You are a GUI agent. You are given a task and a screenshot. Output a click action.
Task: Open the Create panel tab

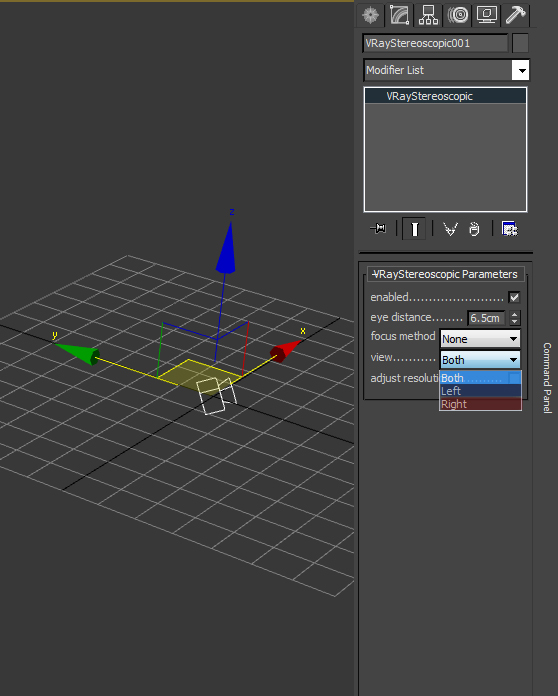370,15
